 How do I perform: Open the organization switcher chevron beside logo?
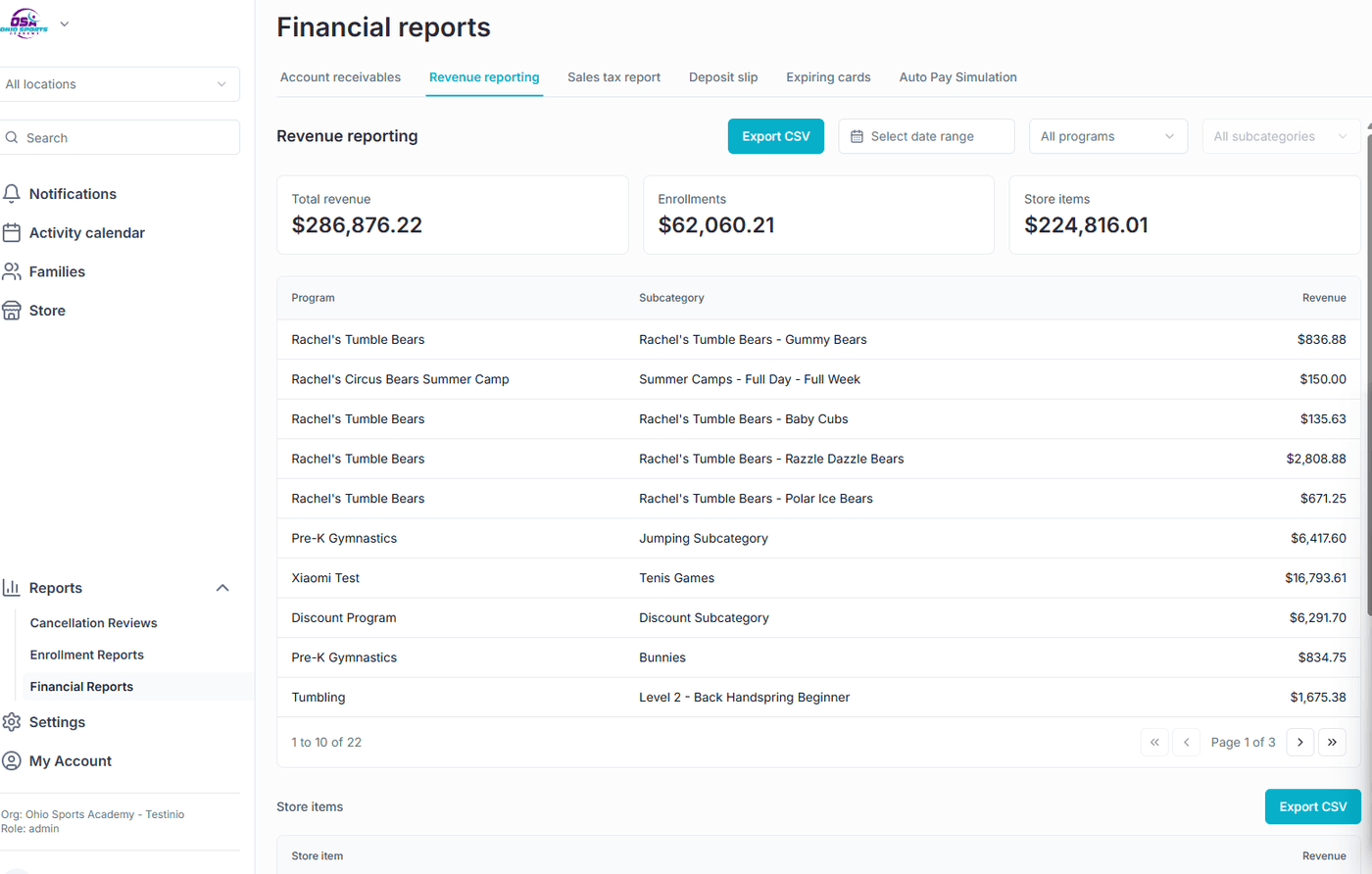(65, 24)
